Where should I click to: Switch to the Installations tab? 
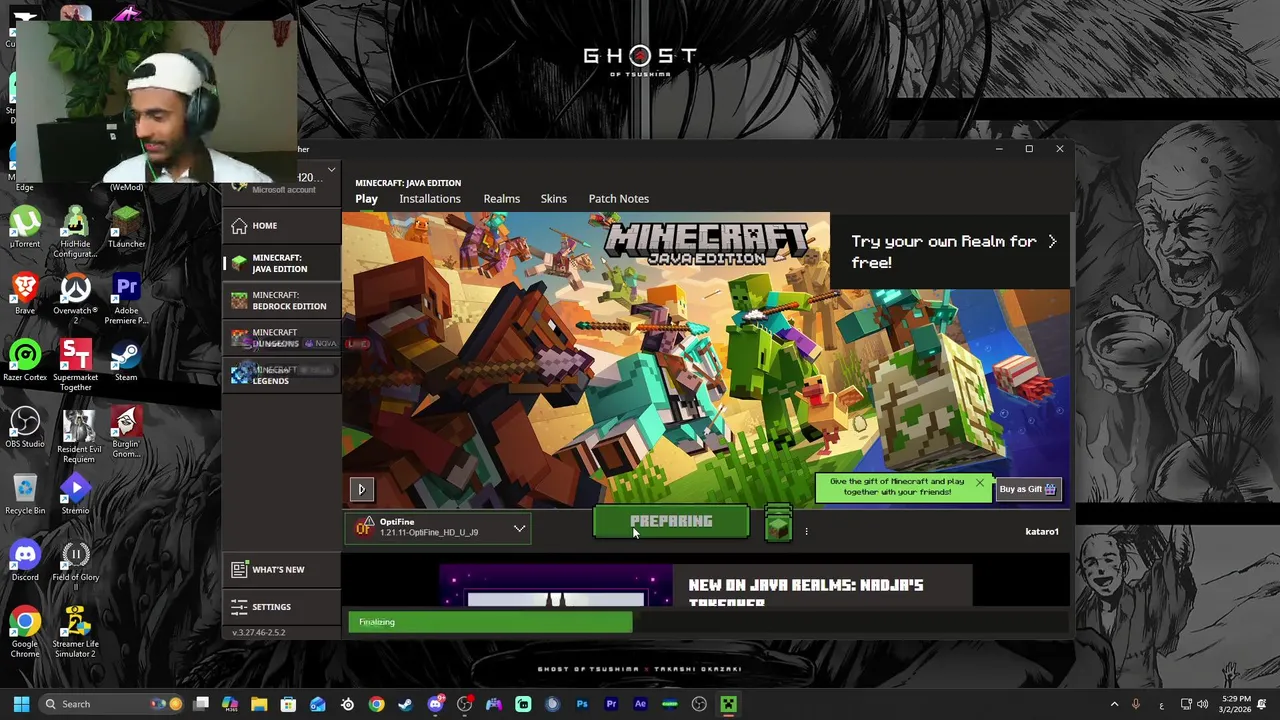point(430,199)
